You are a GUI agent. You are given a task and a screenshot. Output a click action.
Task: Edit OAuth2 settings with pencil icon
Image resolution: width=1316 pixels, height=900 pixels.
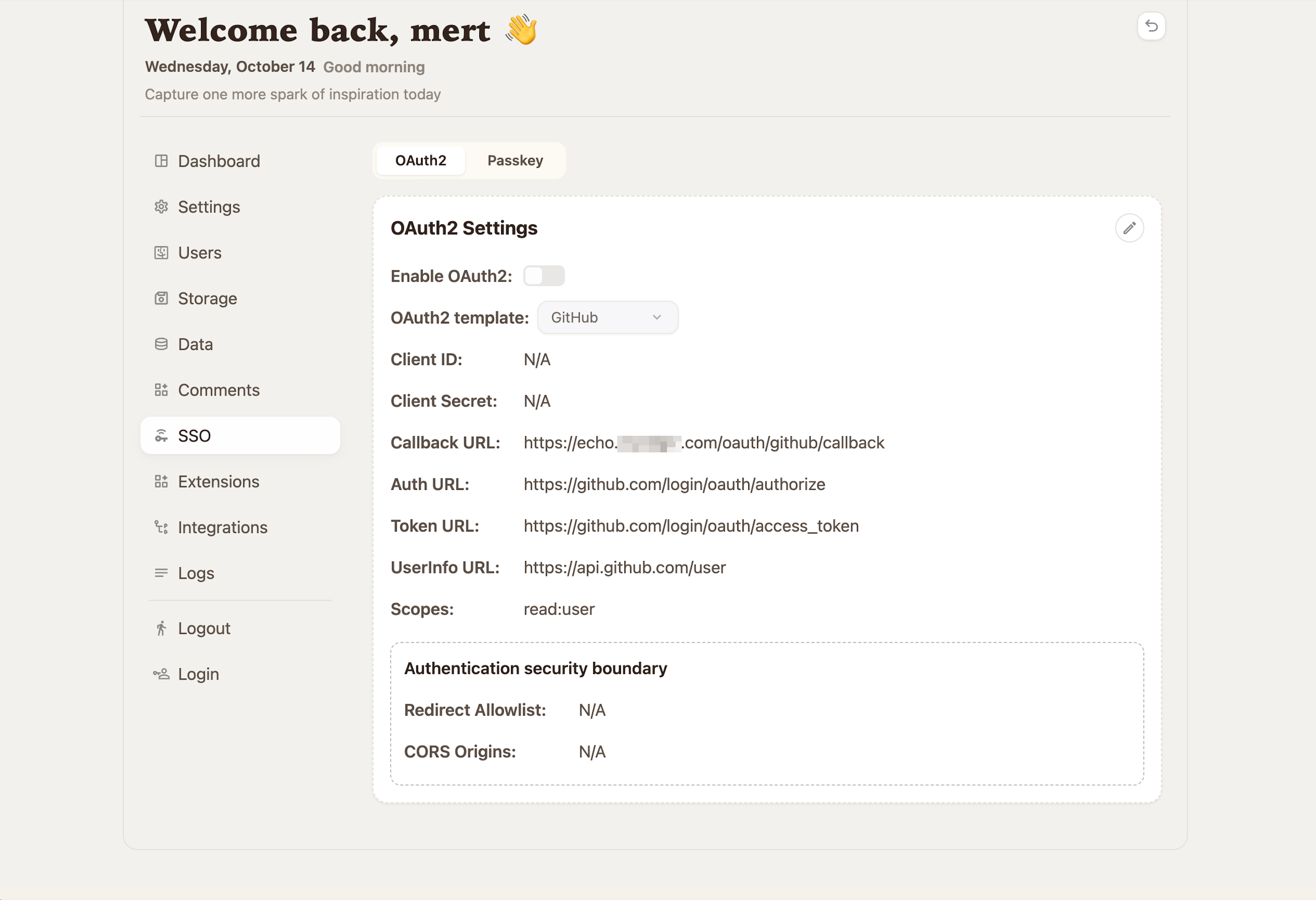tap(1129, 228)
